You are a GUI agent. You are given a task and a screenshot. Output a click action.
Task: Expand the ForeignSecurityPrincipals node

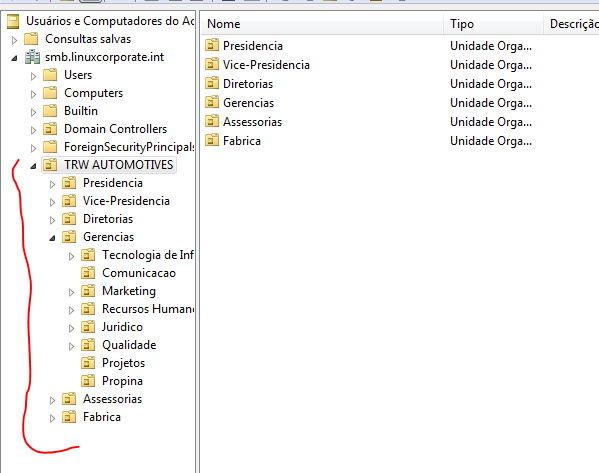[x=34, y=148]
